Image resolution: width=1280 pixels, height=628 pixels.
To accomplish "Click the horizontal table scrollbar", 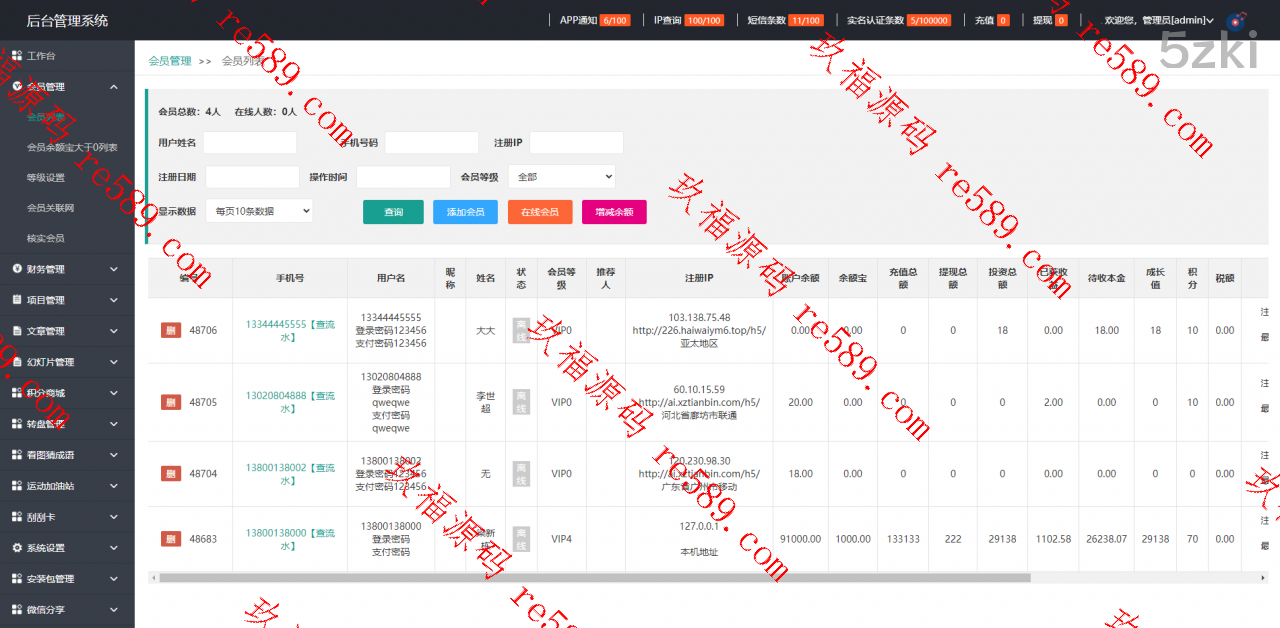I will tap(594, 577).
